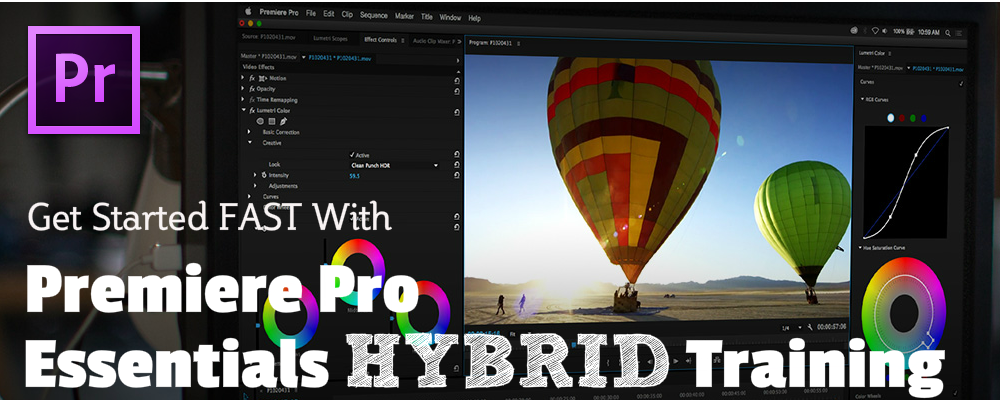Collapse the Hue Saturation Curve section
This screenshot has height=400, width=1000.
860,247
